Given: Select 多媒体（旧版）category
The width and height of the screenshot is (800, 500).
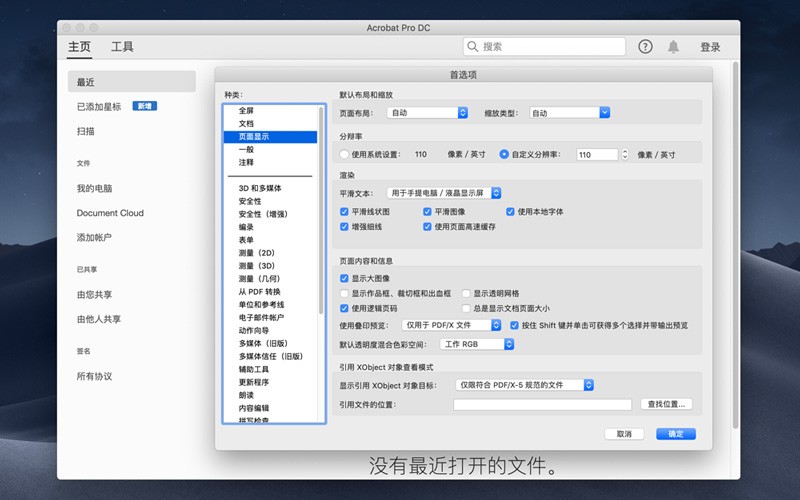Looking at the screenshot, I should 263,343.
